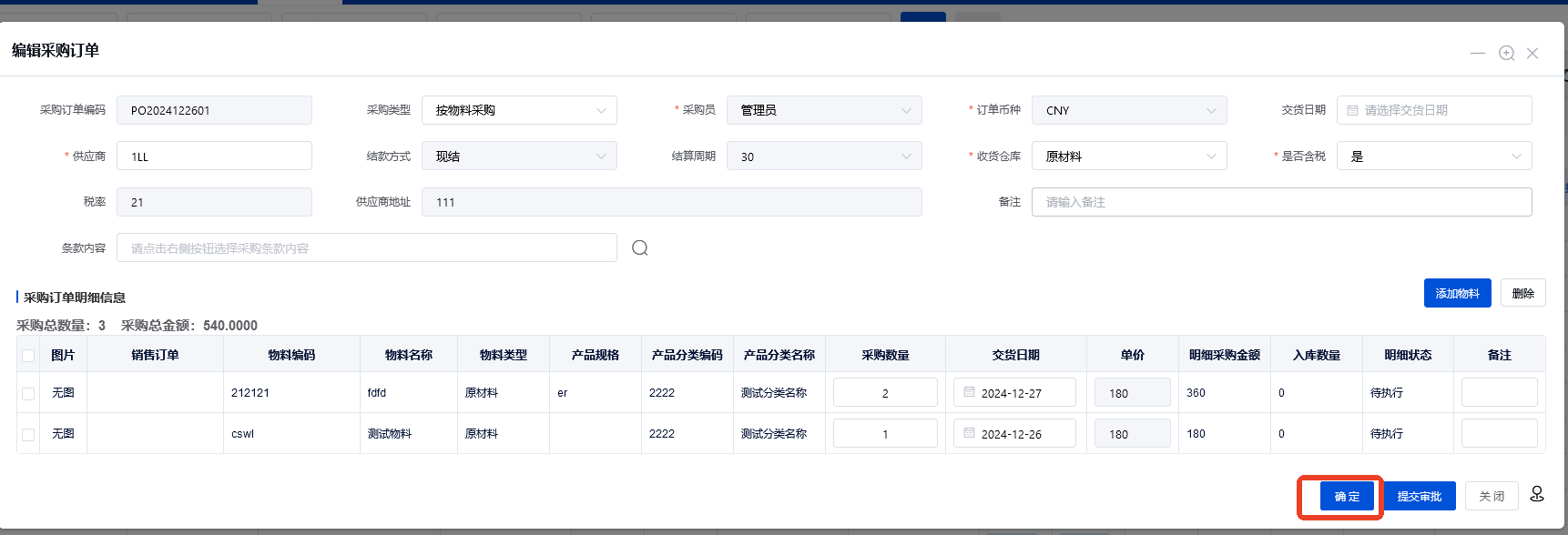
Task: Click the 销售订单 column header
Action: click(x=155, y=355)
